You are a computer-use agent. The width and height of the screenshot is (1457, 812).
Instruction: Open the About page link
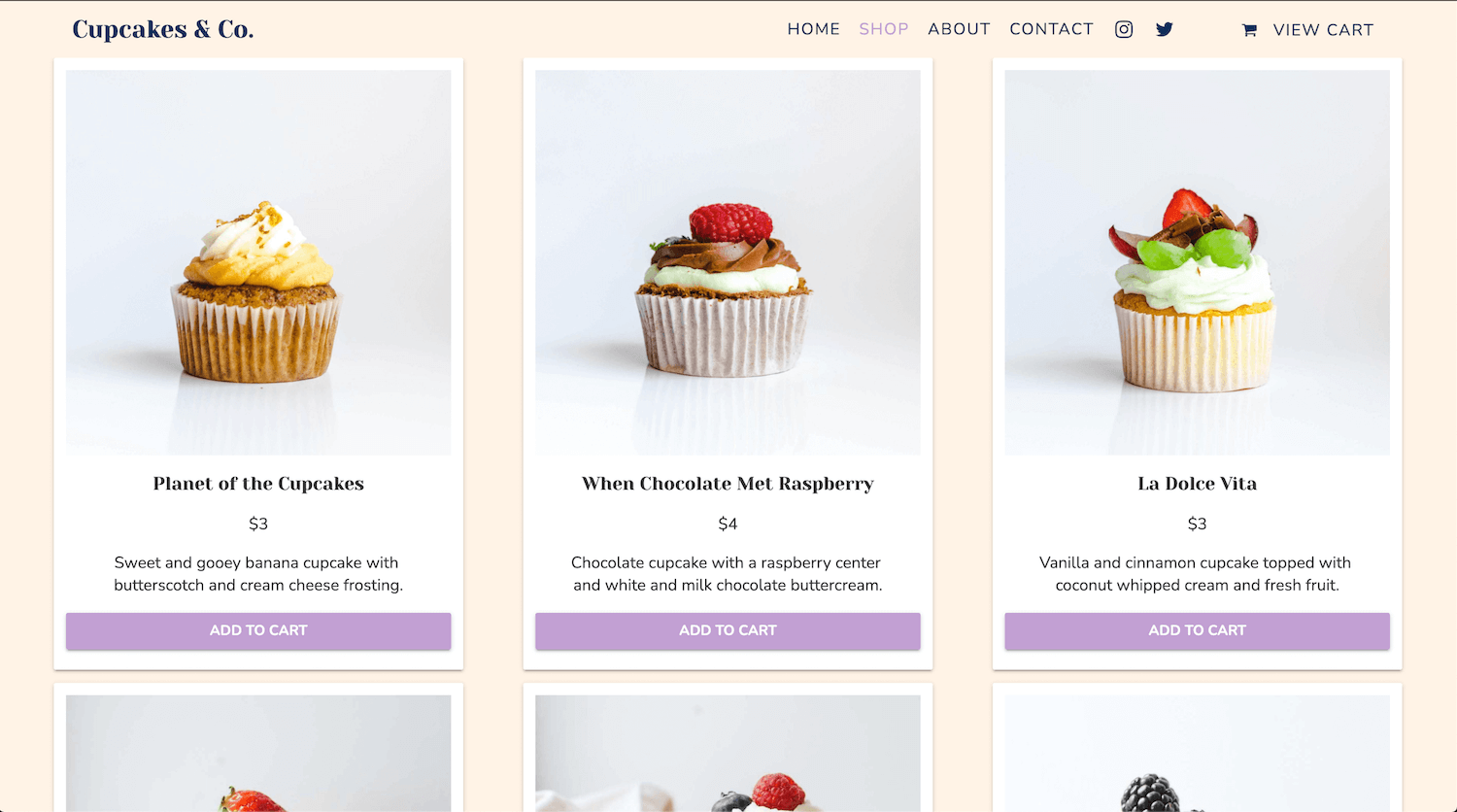click(x=959, y=29)
